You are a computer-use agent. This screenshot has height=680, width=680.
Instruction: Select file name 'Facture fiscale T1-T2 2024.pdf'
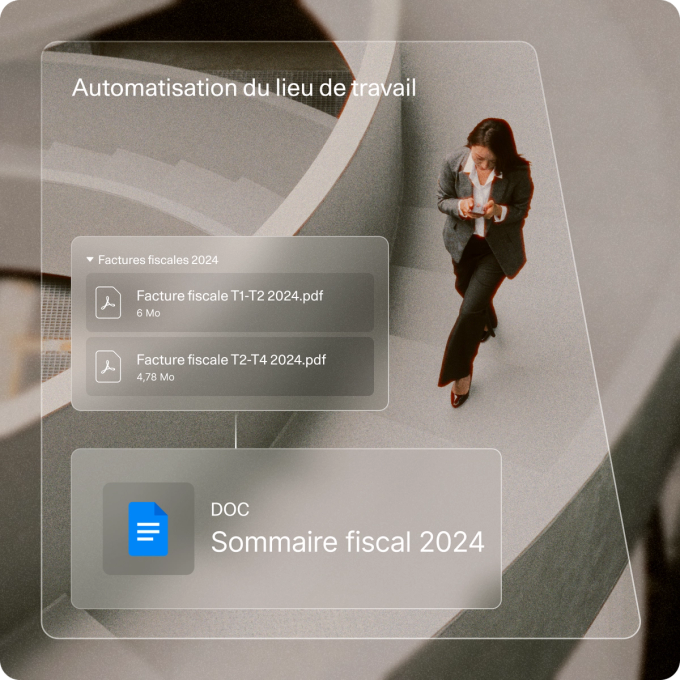(230, 296)
